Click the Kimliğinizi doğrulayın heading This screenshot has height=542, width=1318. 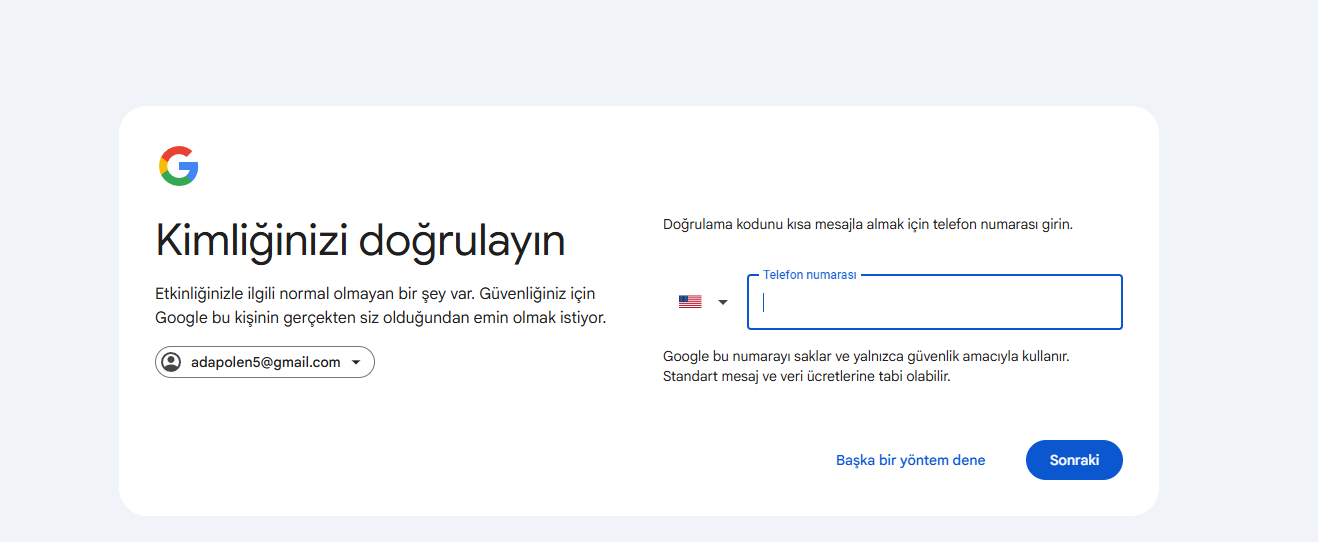click(360, 241)
